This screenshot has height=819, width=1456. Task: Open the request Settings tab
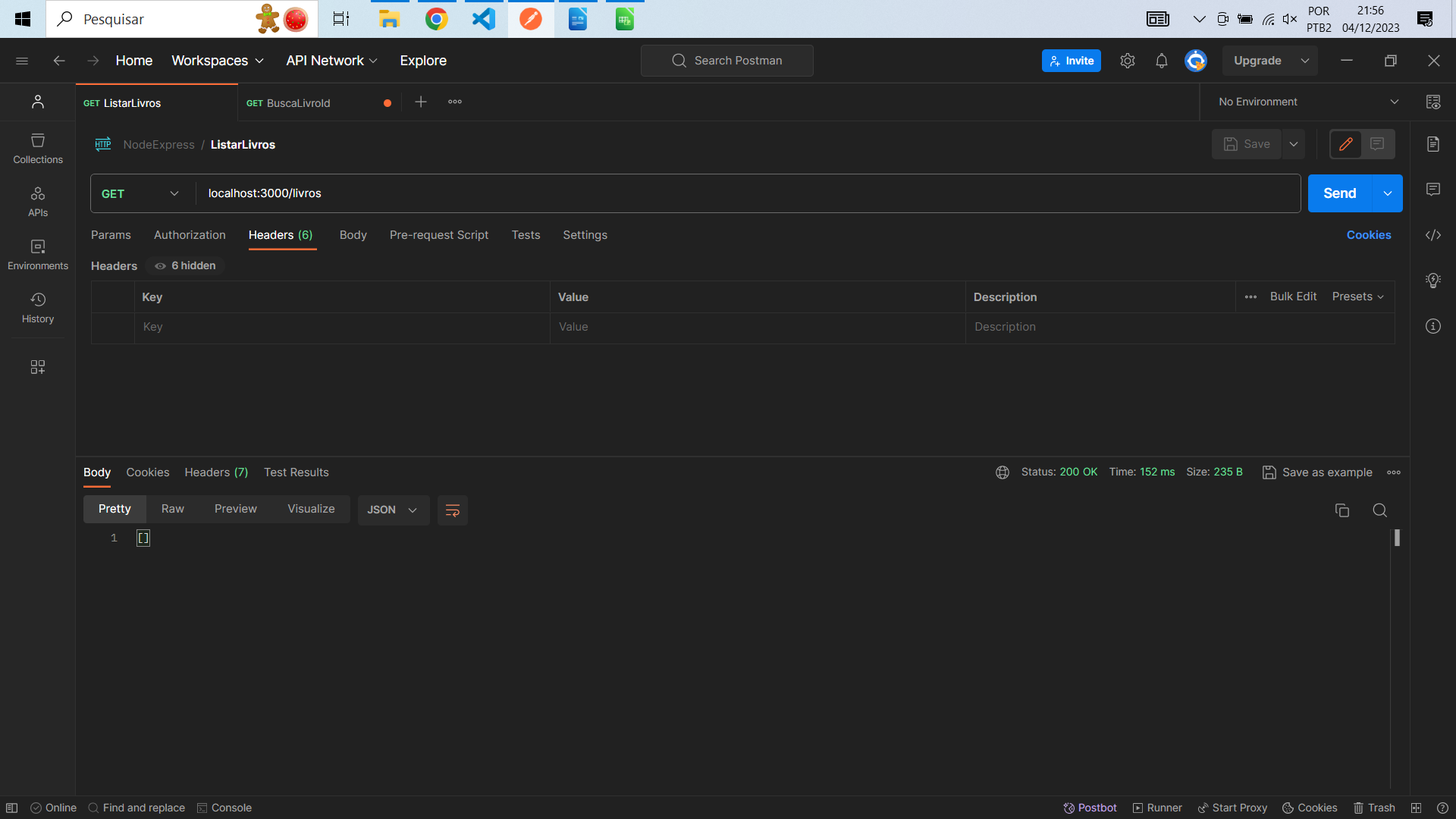click(585, 235)
